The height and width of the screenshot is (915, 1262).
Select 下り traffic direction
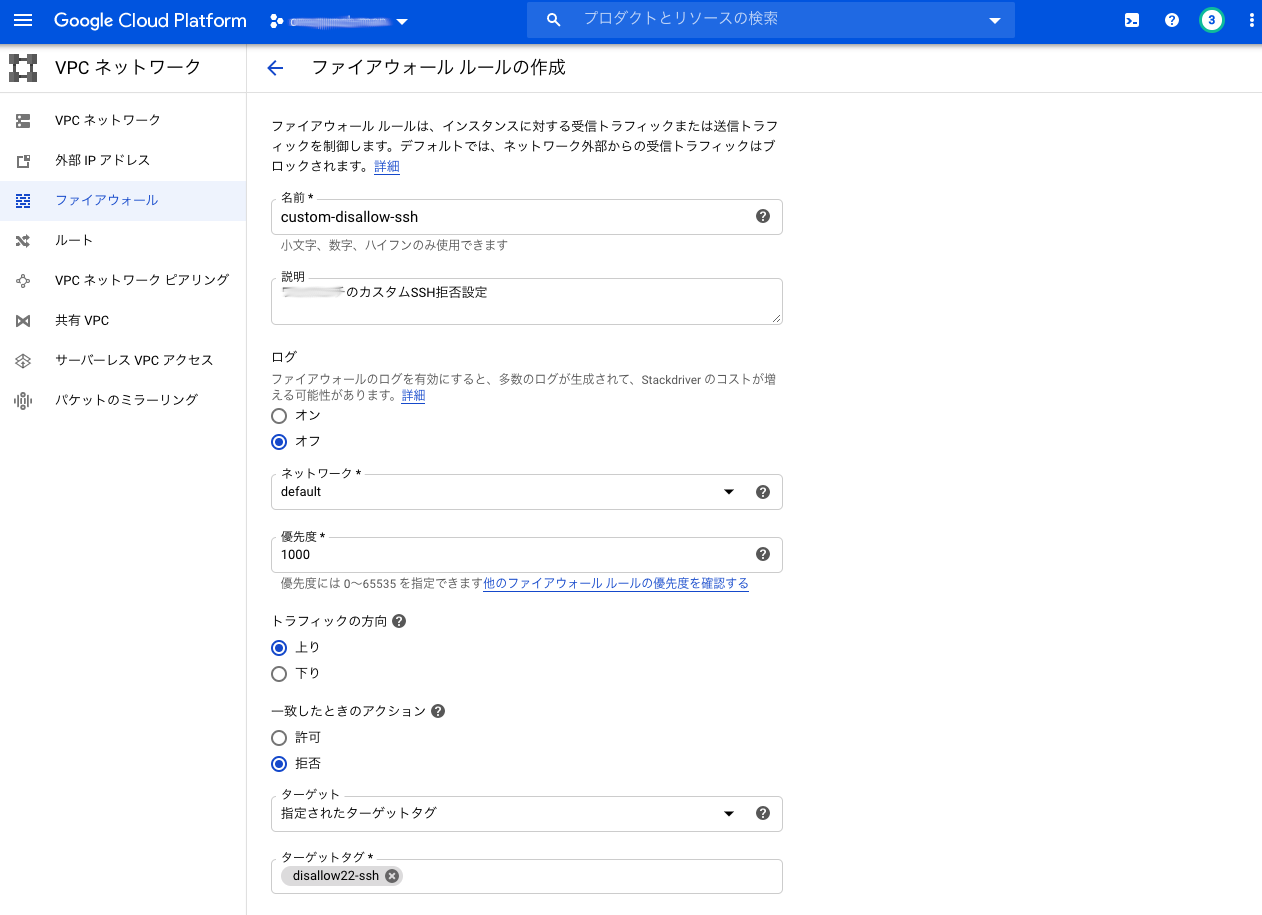tap(278, 673)
